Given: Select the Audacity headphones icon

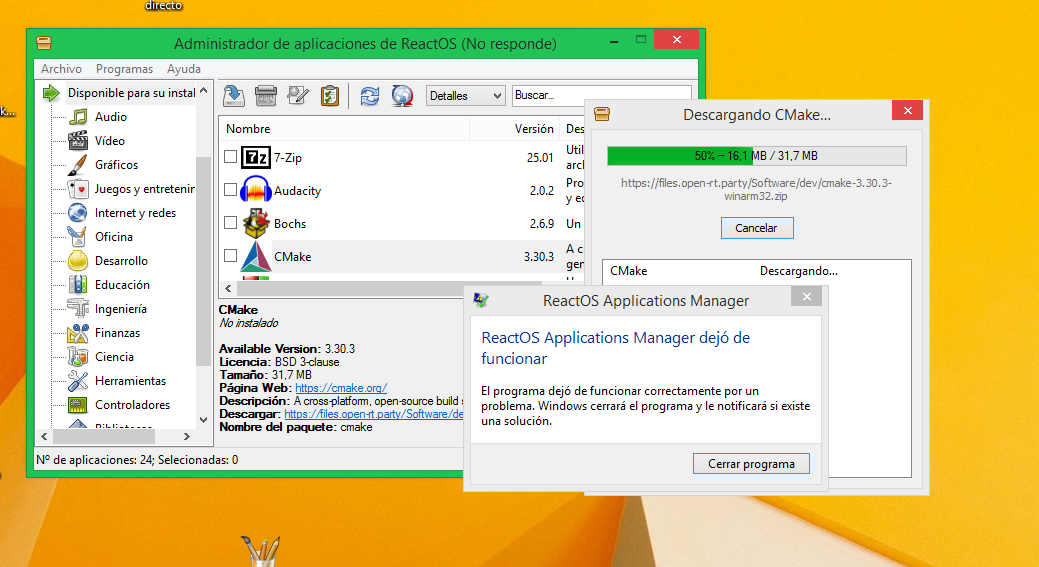Looking at the screenshot, I should pyautogui.click(x=257, y=190).
